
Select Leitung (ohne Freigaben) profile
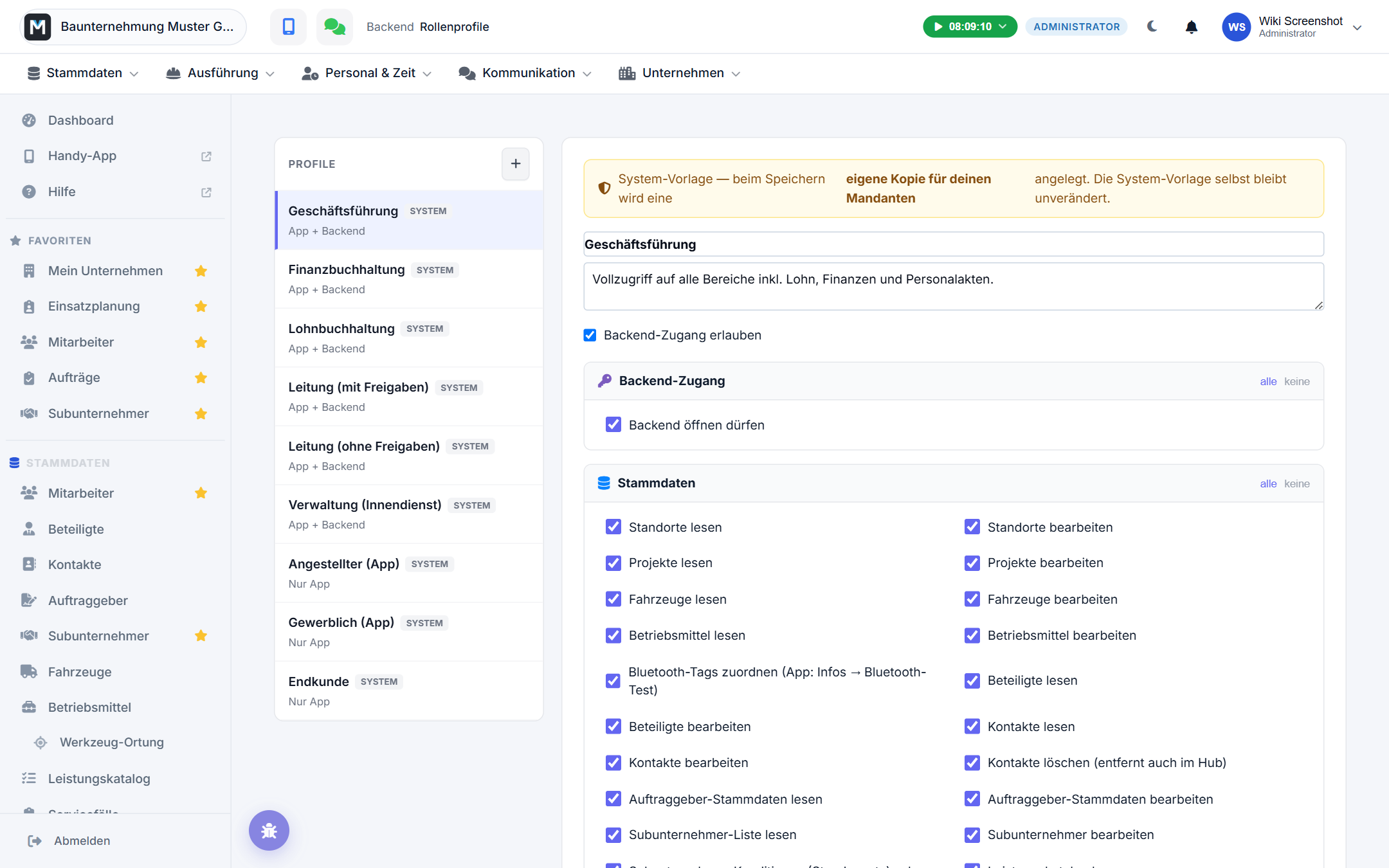click(x=409, y=455)
